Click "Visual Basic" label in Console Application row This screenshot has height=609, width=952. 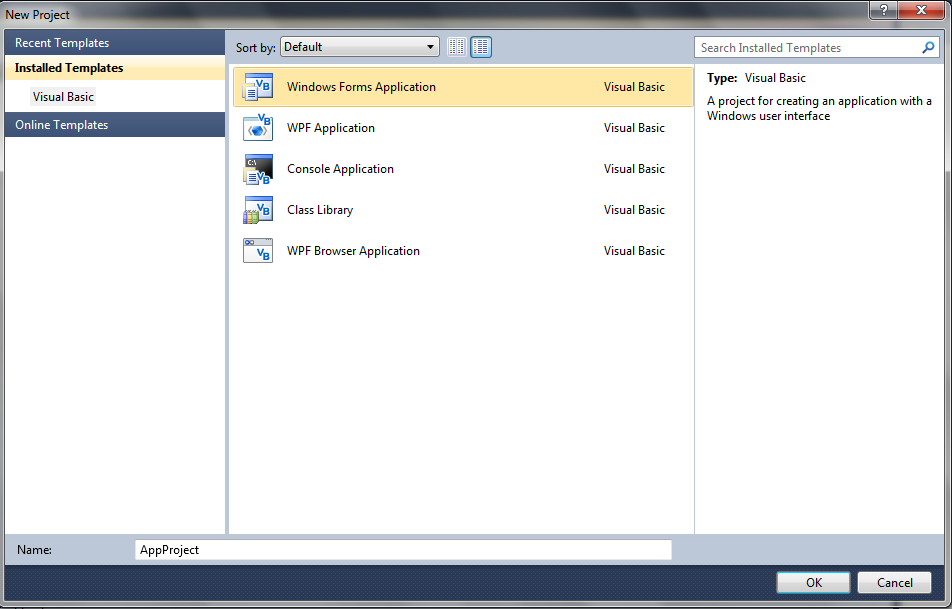click(x=634, y=169)
